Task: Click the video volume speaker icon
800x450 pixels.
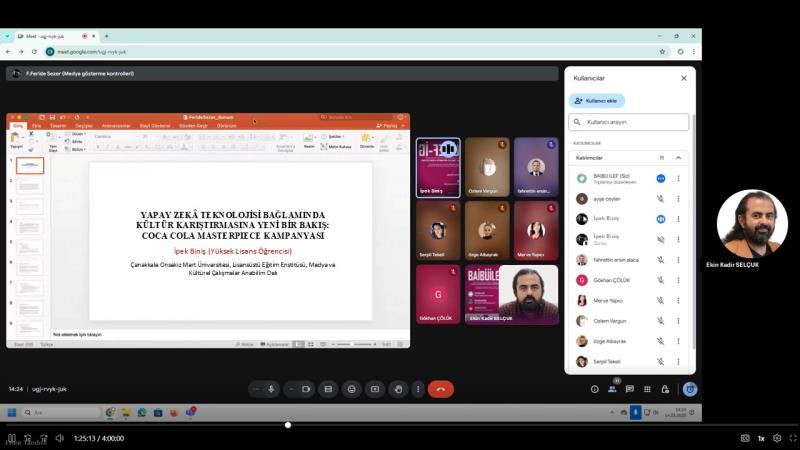Action: pyautogui.click(x=60, y=438)
